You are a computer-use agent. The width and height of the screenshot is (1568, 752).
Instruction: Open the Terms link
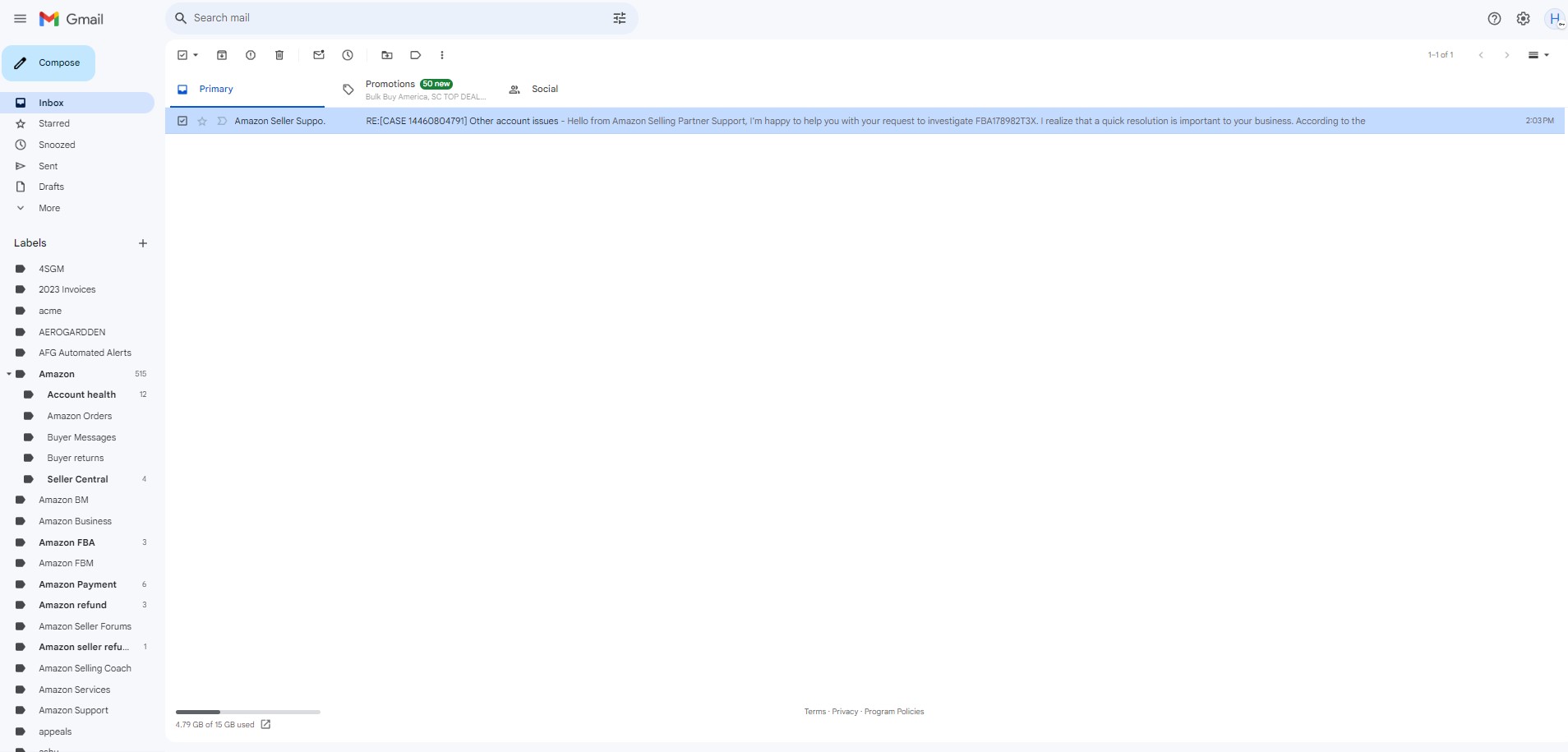[x=815, y=712]
